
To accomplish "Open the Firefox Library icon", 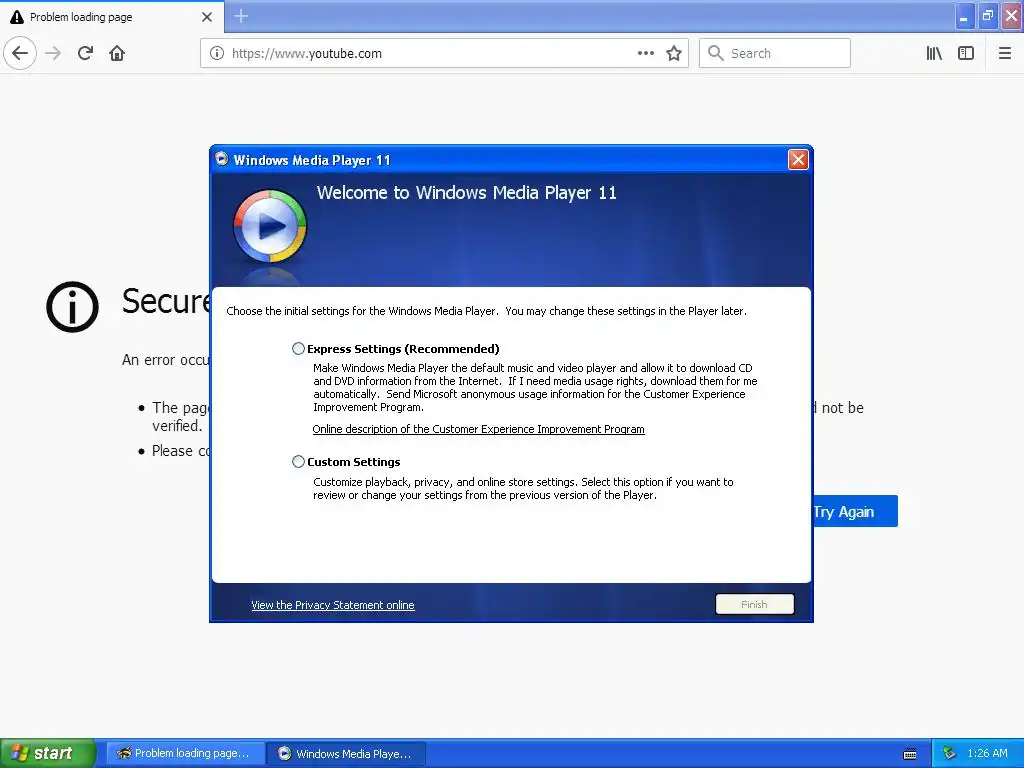I will click(x=934, y=54).
